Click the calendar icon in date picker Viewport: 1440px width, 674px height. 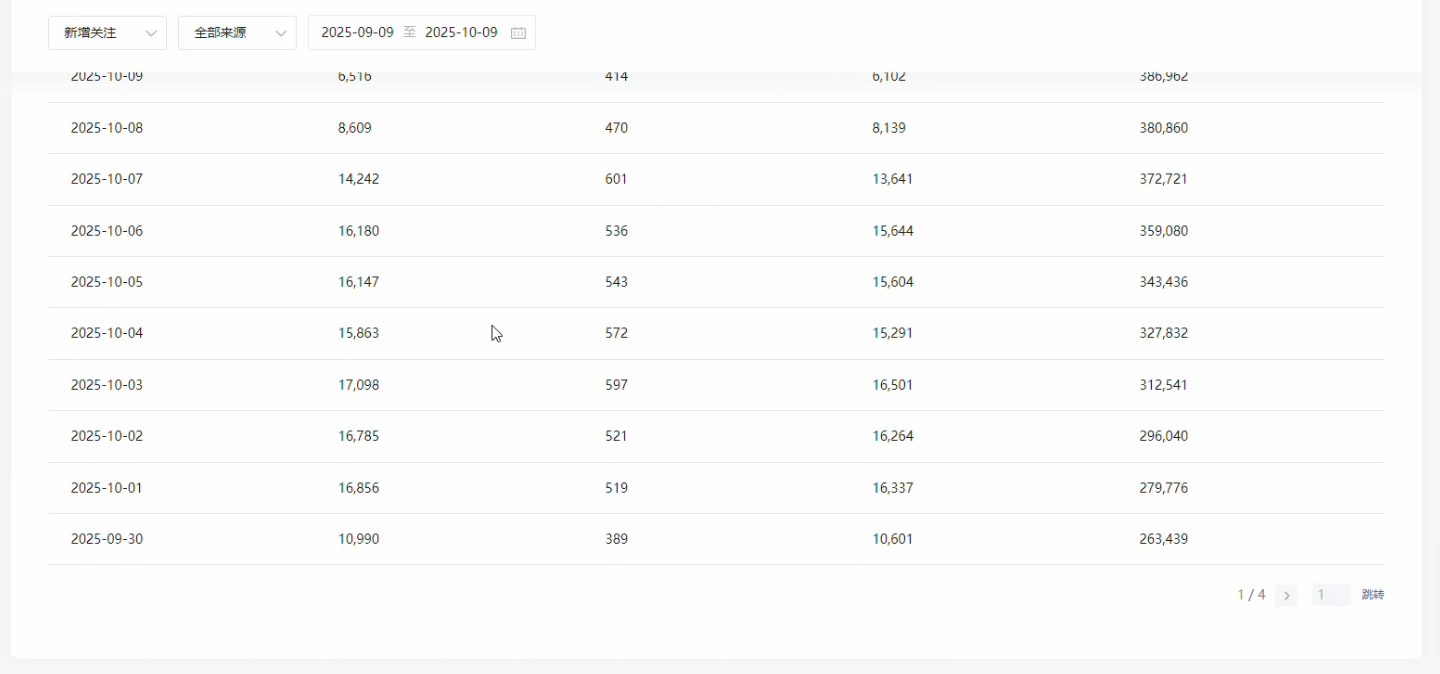518,33
